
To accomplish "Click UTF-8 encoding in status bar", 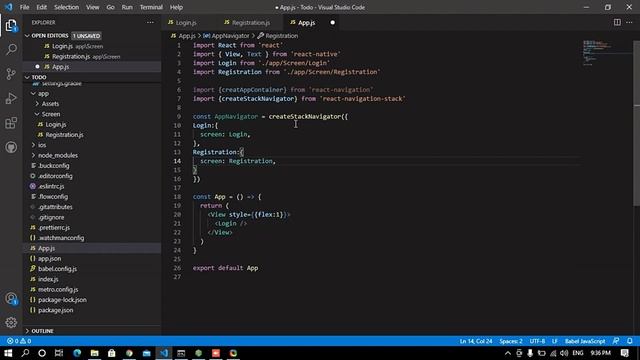I will [537, 341].
